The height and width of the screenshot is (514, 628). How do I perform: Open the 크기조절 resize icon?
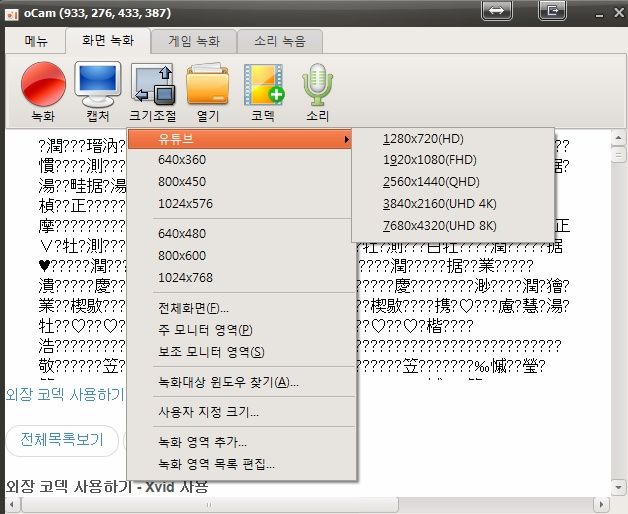click(x=153, y=84)
